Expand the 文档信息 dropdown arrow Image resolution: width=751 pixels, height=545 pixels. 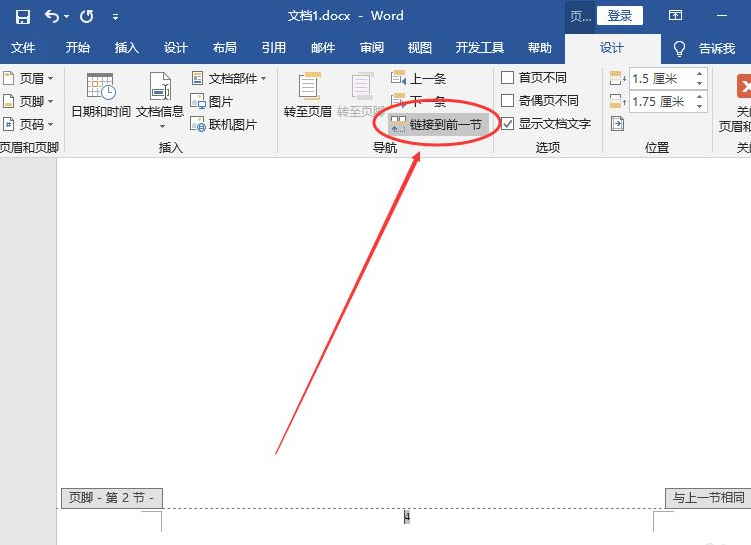162,126
